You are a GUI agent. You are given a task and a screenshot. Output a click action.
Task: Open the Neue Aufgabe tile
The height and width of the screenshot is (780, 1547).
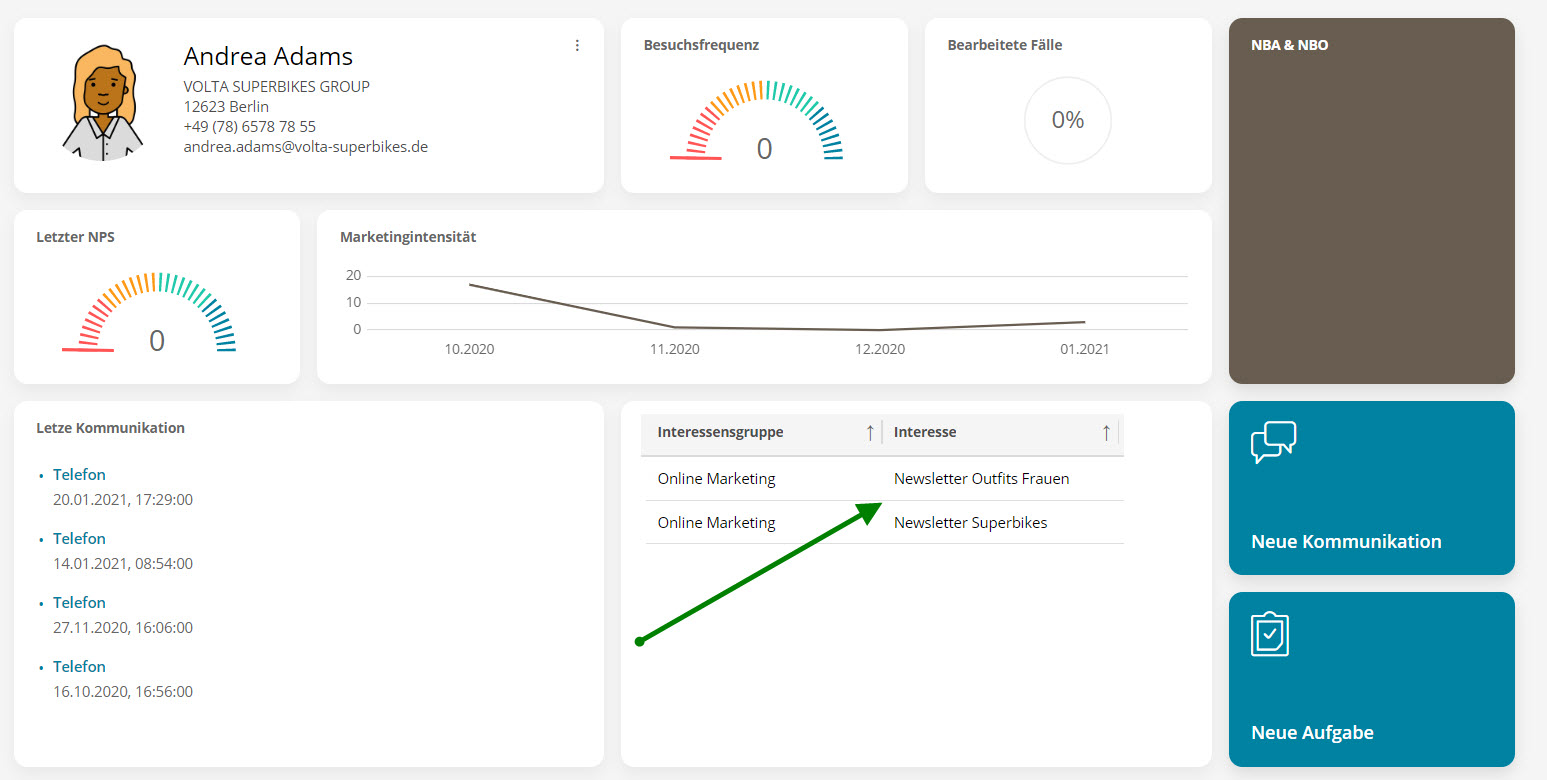click(x=1371, y=679)
